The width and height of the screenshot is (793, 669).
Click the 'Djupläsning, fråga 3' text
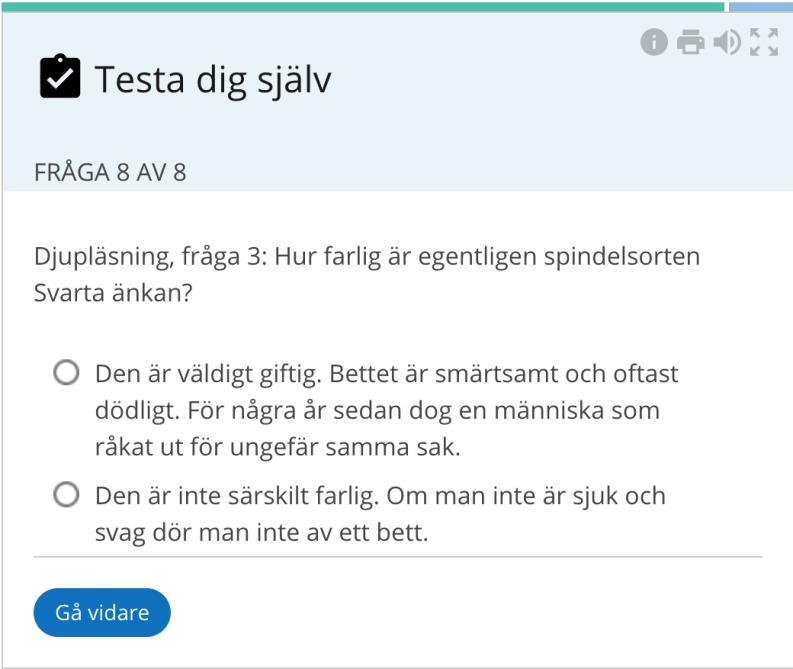click(150, 257)
